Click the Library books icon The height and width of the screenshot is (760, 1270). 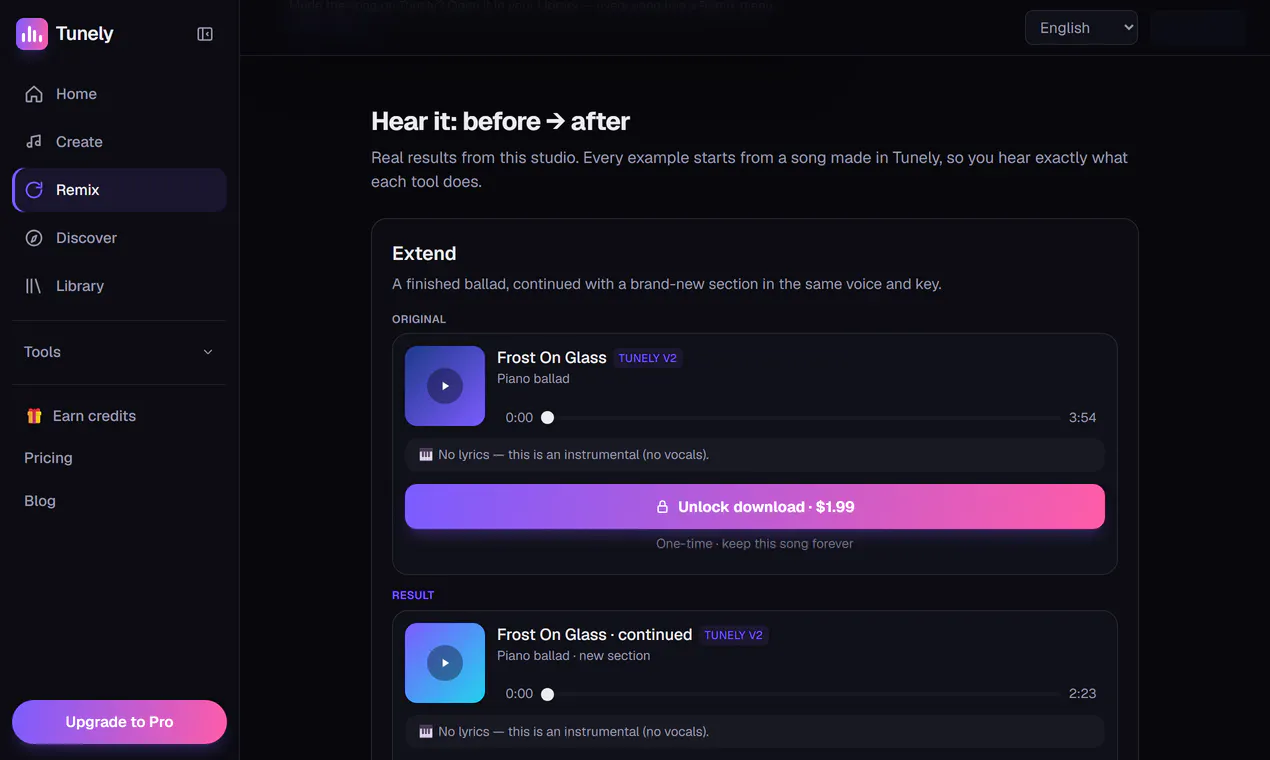click(x=34, y=286)
